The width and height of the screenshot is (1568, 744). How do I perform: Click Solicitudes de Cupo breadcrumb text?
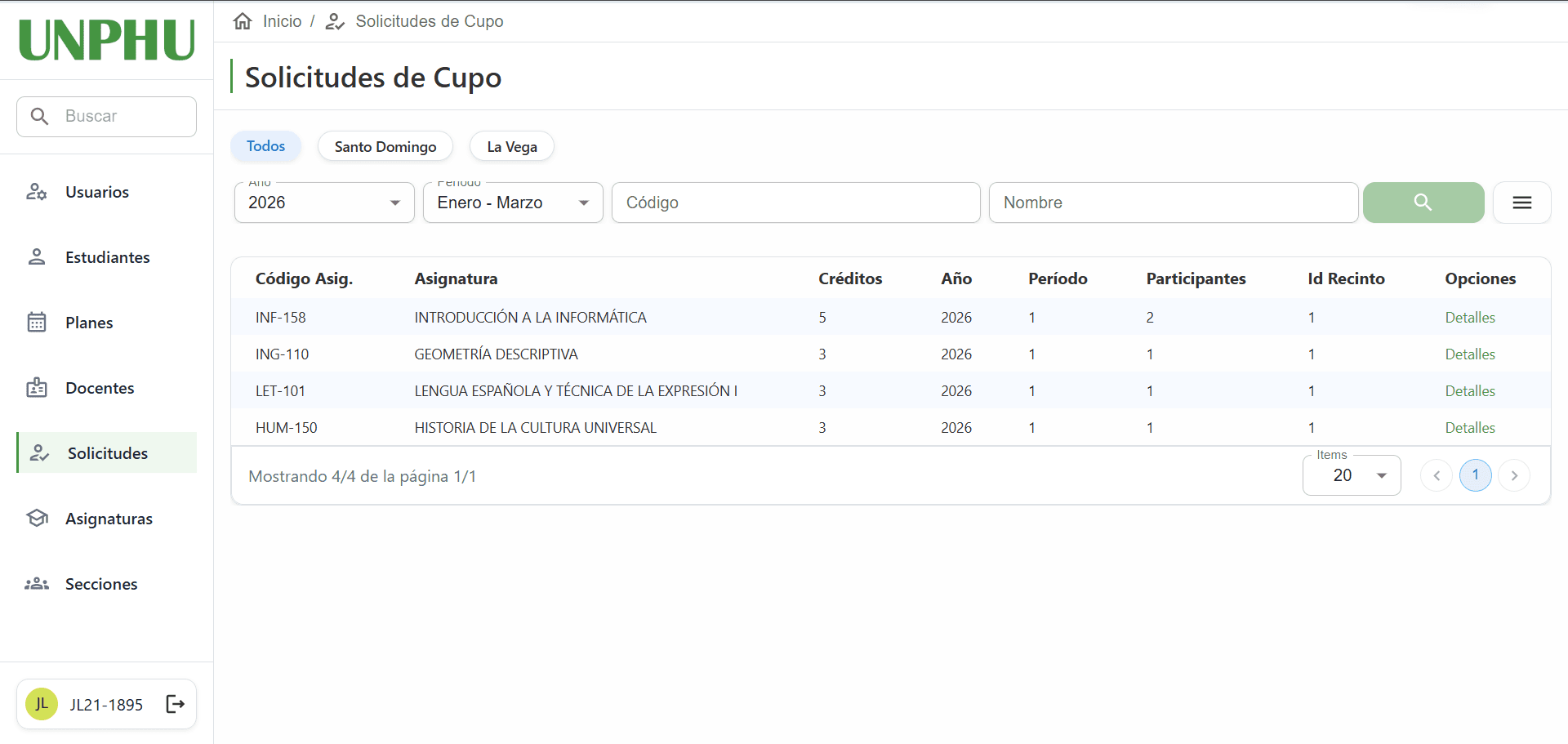[x=430, y=21]
